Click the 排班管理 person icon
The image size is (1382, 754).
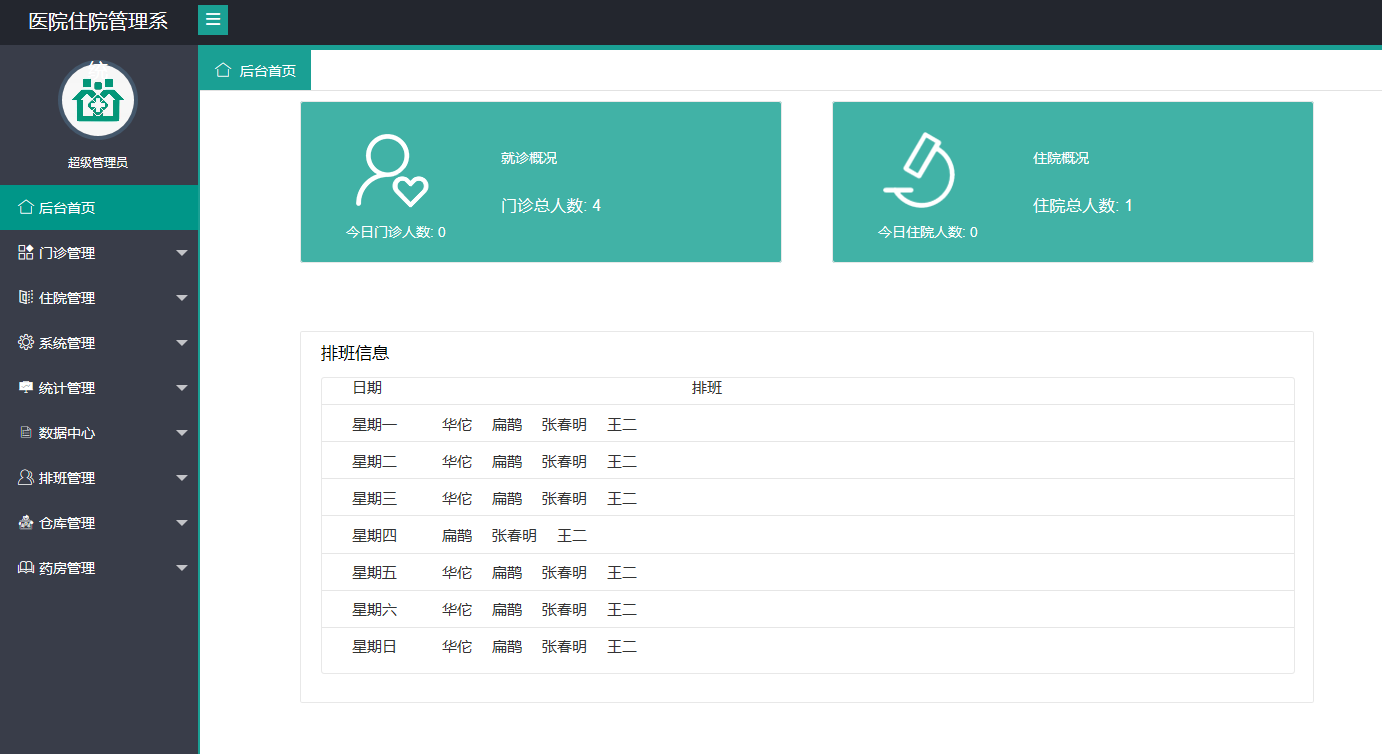point(26,478)
